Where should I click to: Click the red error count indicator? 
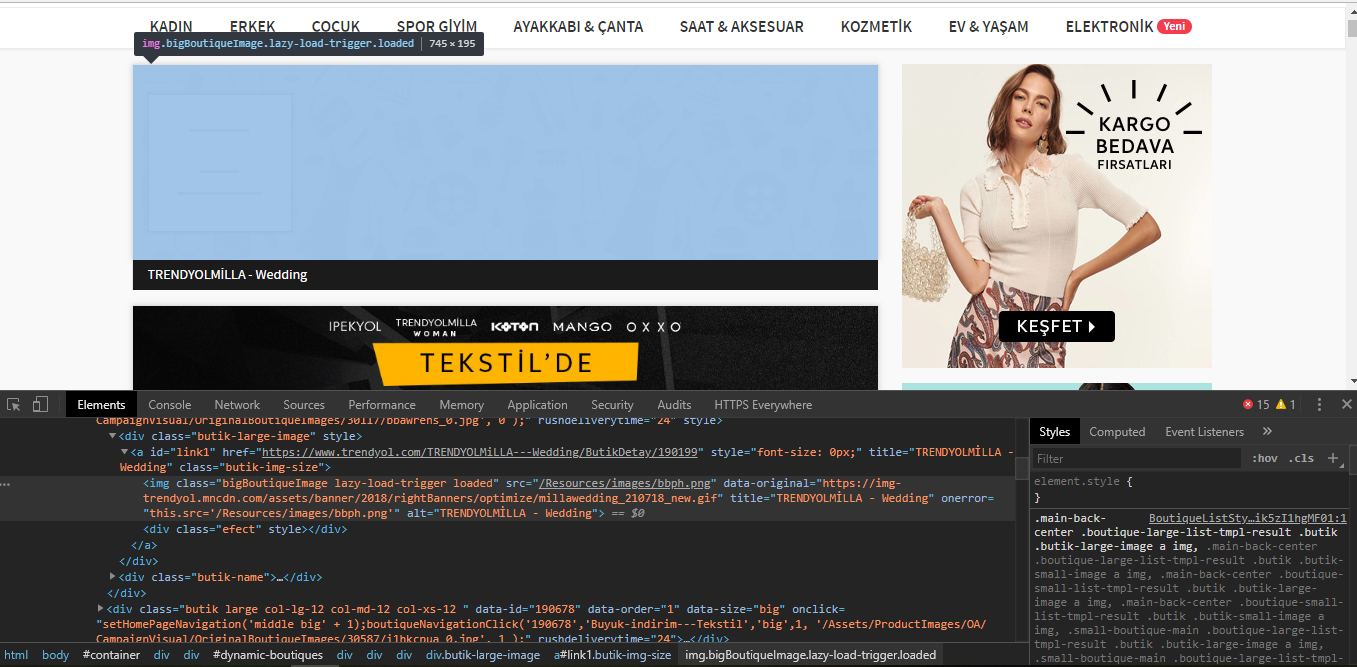pos(1255,404)
